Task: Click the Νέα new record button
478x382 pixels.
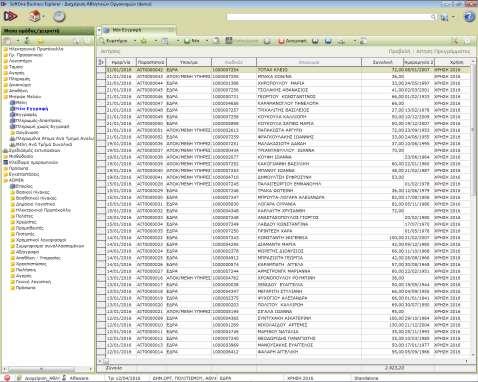Action: click(x=192, y=41)
